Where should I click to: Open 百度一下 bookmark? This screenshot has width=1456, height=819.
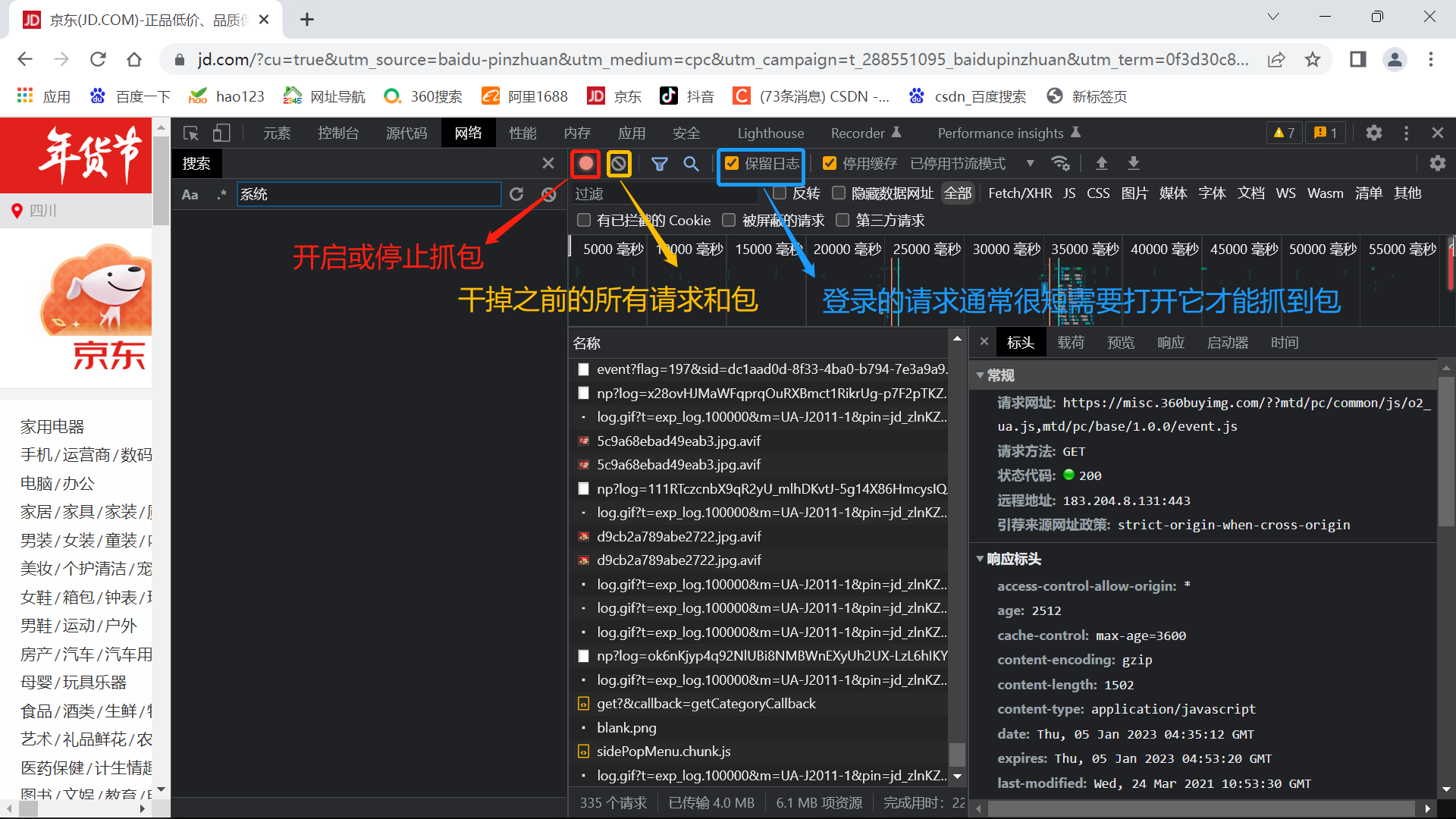pyautogui.click(x=130, y=96)
